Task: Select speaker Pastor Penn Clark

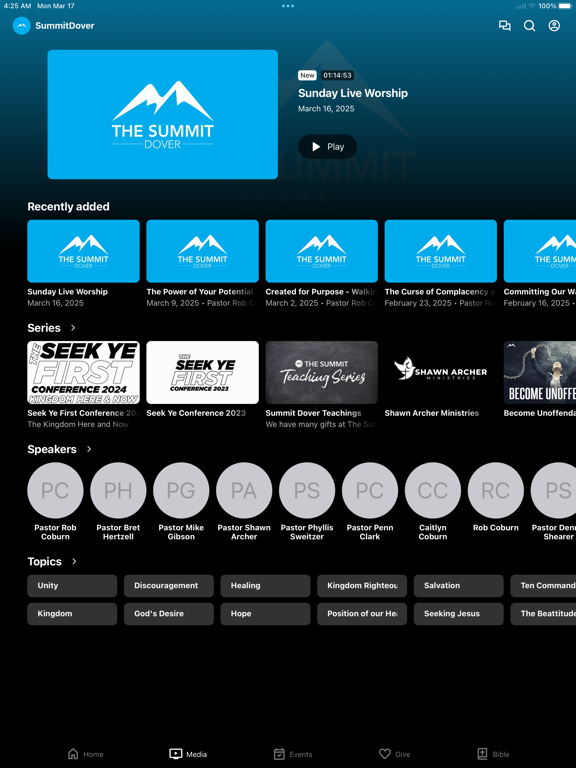Action: (370, 501)
